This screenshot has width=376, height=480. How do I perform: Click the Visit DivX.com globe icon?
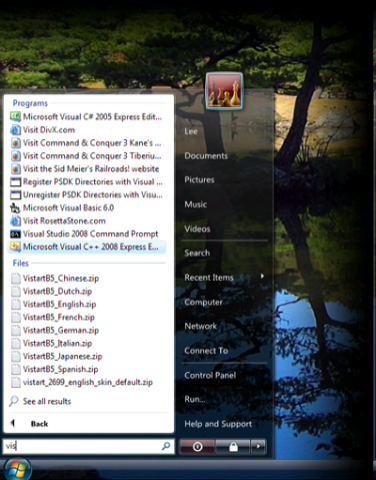point(15,130)
